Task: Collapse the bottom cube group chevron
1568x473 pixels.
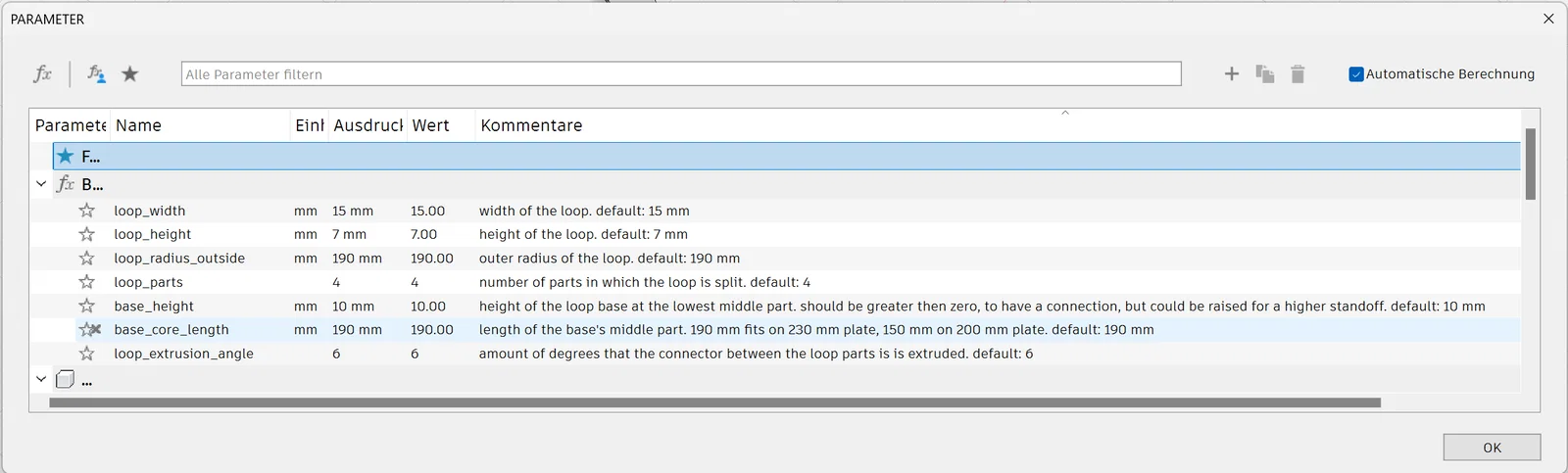Action: pos(41,379)
